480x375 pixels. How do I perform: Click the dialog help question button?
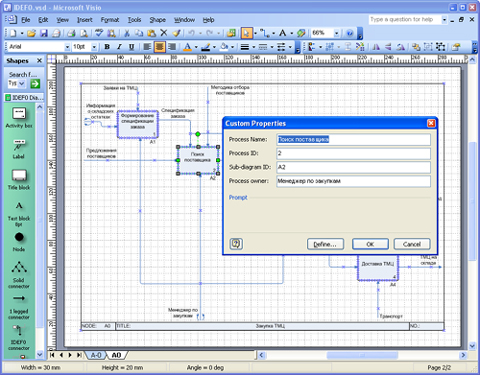236,244
